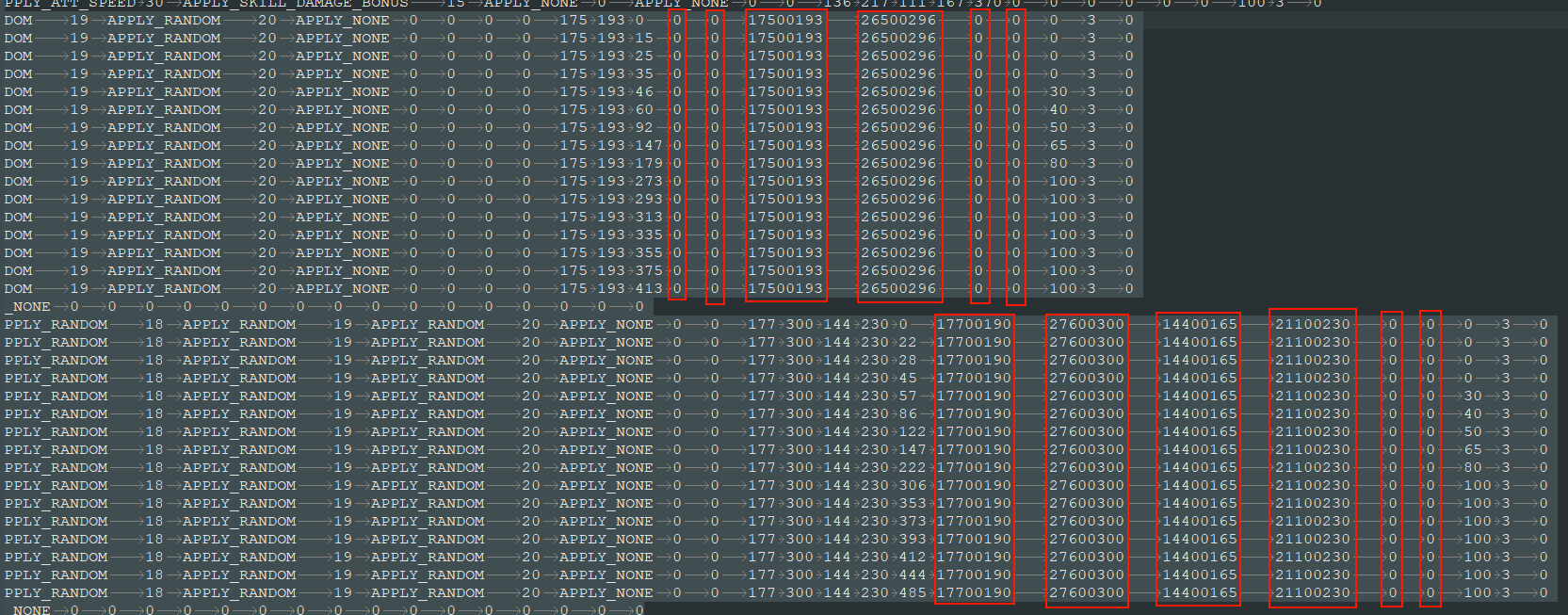Select the number 393 after 144 230
The height and width of the screenshot is (615, 1568).
[913, 540]
